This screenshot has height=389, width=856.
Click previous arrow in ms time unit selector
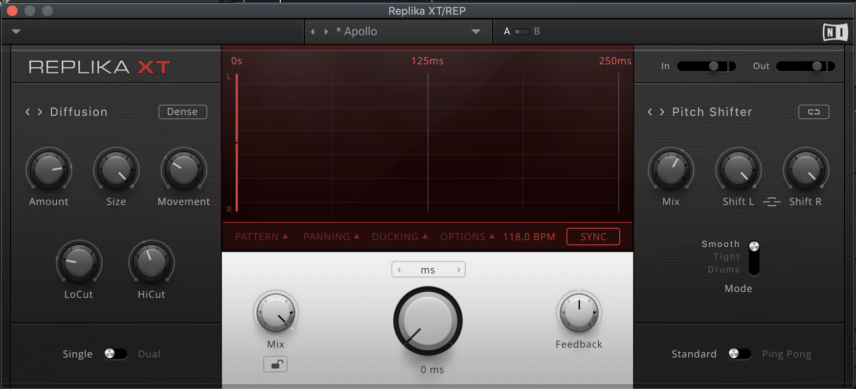pos(399,270)
